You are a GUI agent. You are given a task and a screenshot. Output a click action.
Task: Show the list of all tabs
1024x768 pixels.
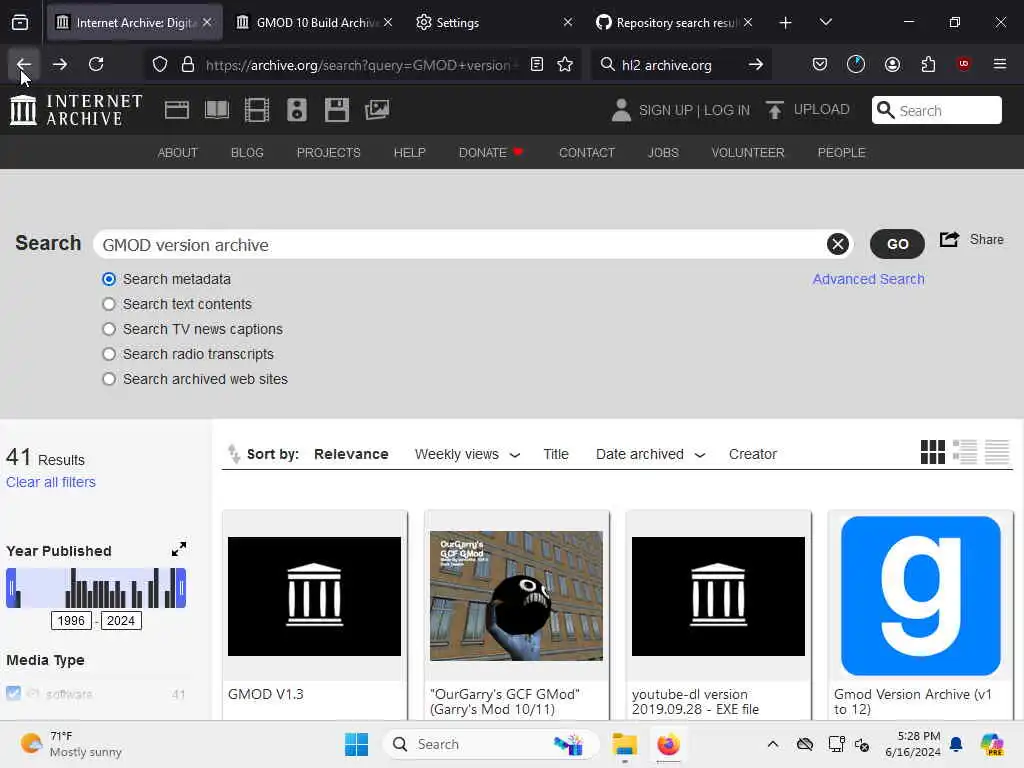coord(825,23)
